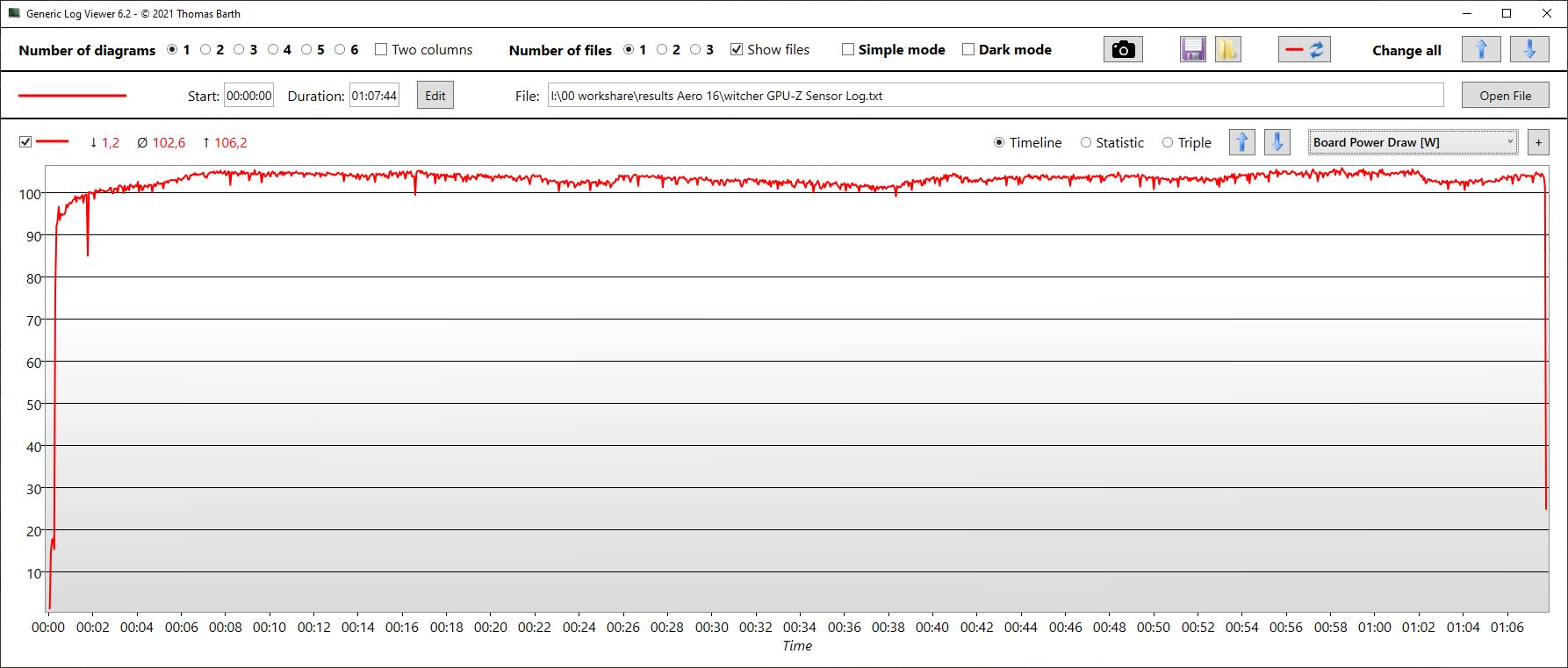Click the Open File button
The height and width of the screenshot is (668, 1568).
pos(1505,96)
